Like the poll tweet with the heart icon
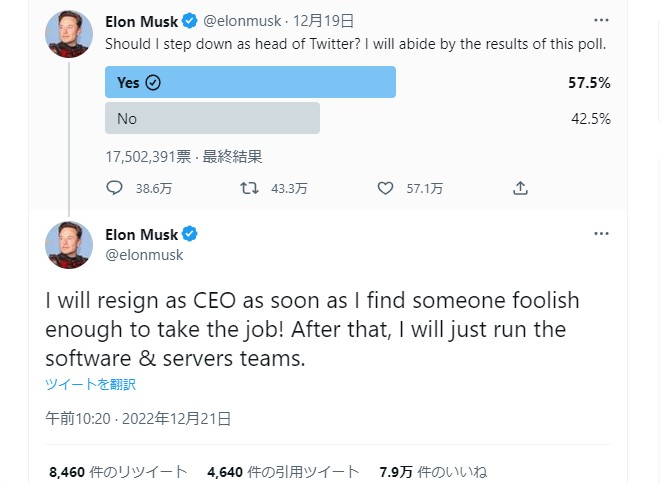Viewport: 660px width, 484px height. pos(386,187)
